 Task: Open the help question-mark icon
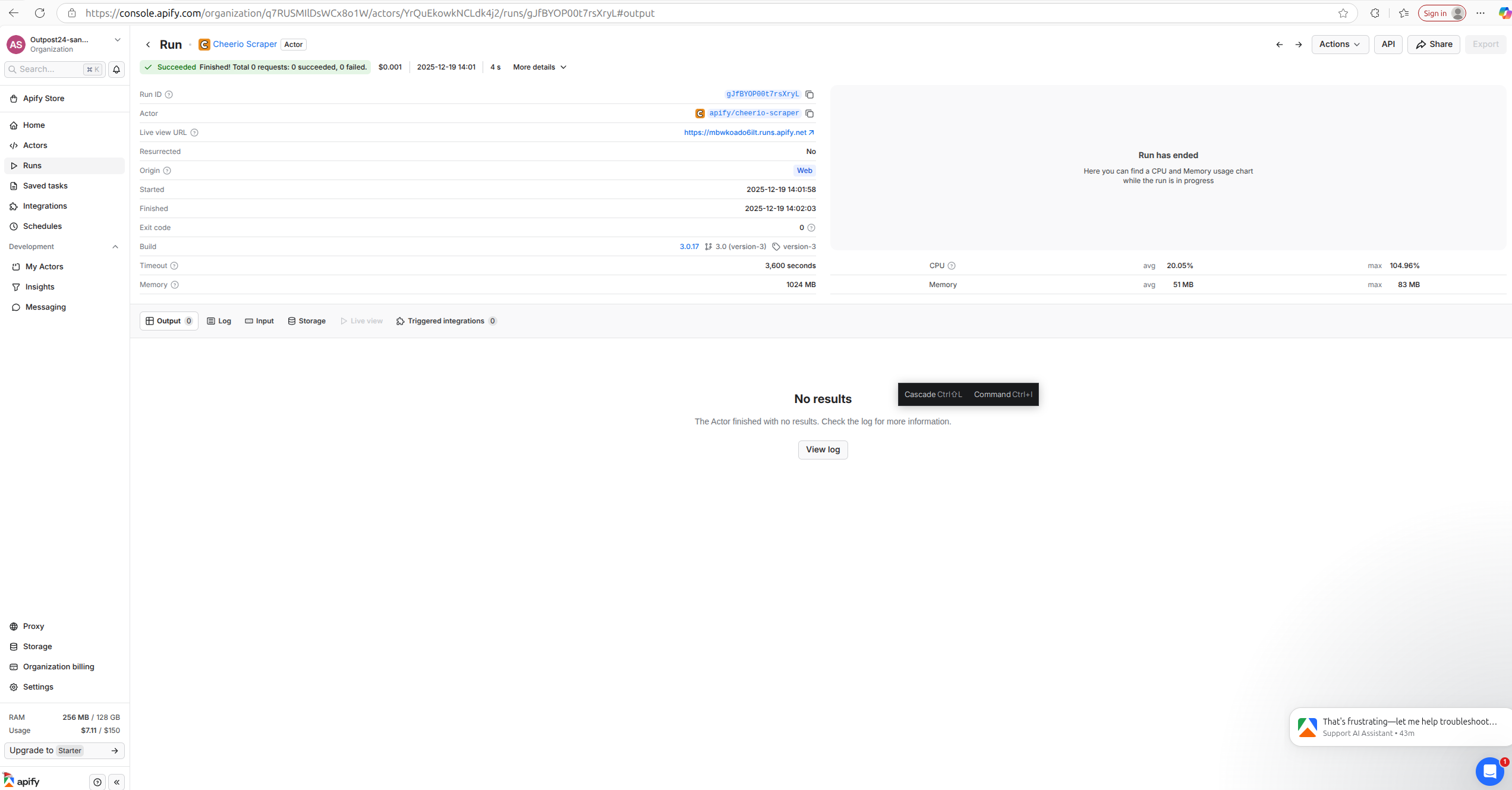pos(97,782)
